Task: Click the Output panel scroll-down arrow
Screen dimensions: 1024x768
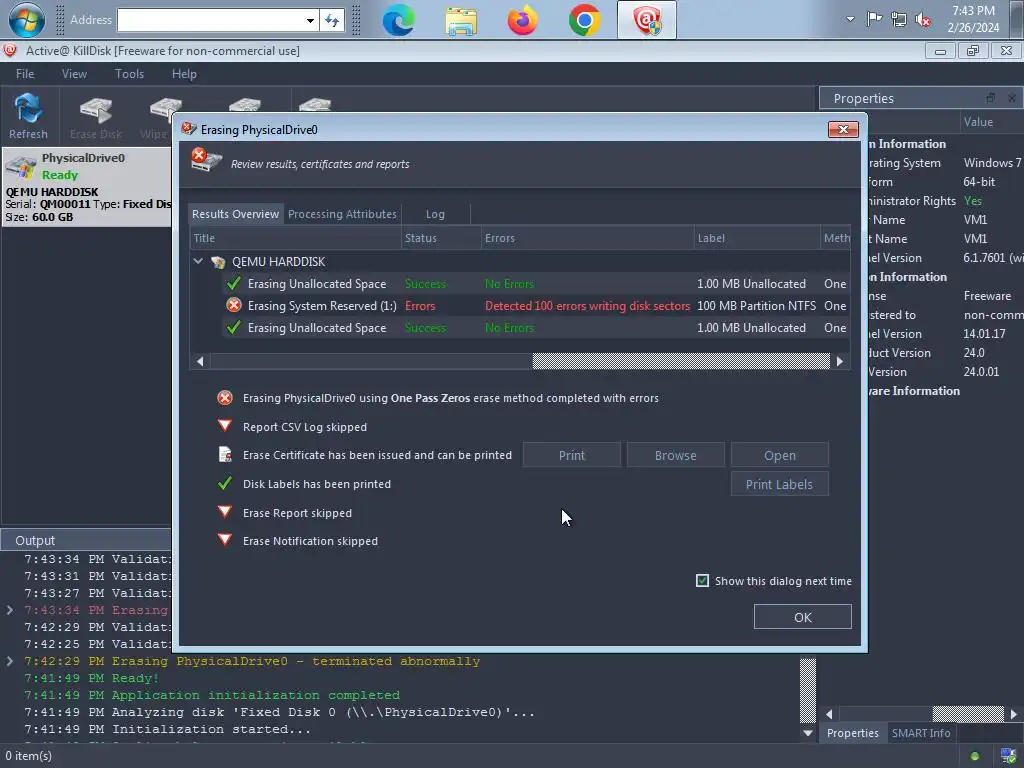Action: coord(808,733)
